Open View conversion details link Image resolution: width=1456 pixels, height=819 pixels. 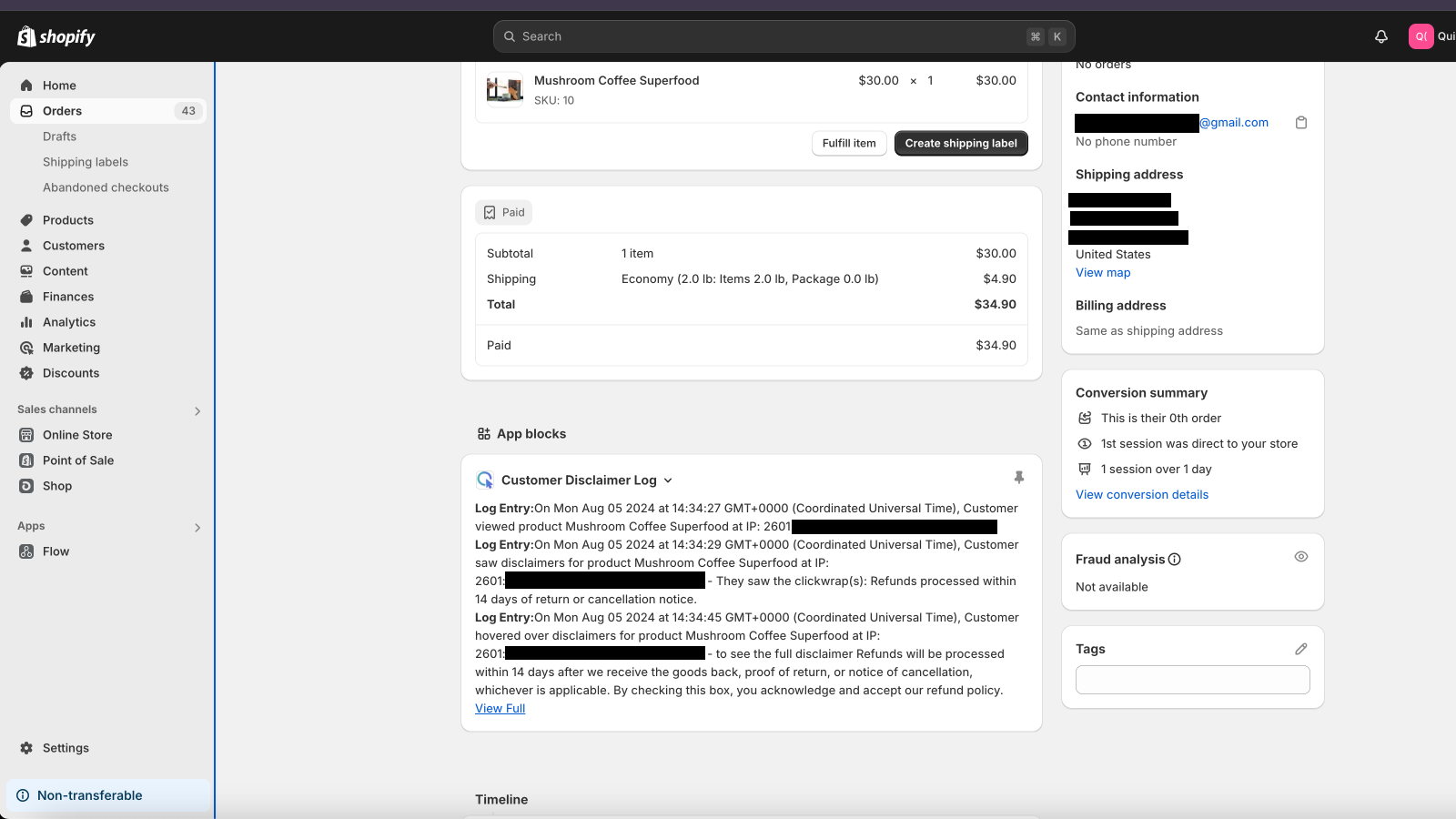pos(1142,495)
